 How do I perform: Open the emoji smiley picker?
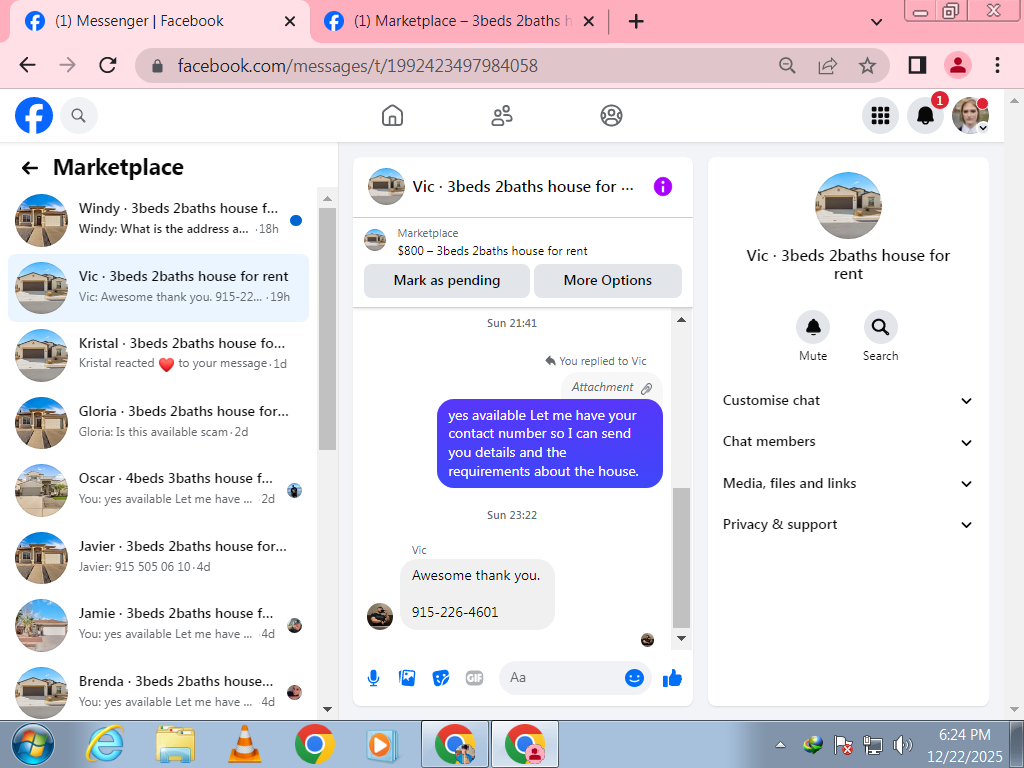pyautogui.click(x=634, y=678)
